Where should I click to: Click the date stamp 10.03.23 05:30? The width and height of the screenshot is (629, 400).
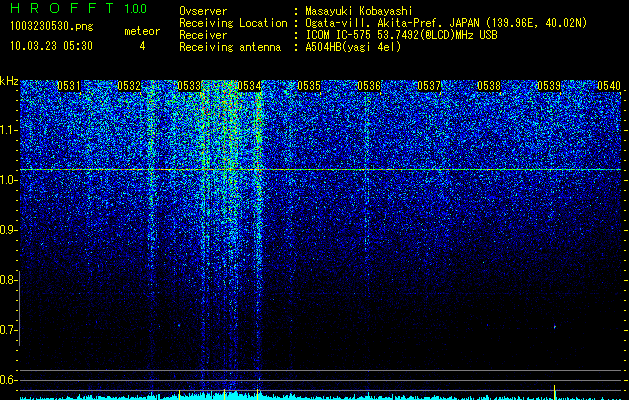[x=51, y=46]
